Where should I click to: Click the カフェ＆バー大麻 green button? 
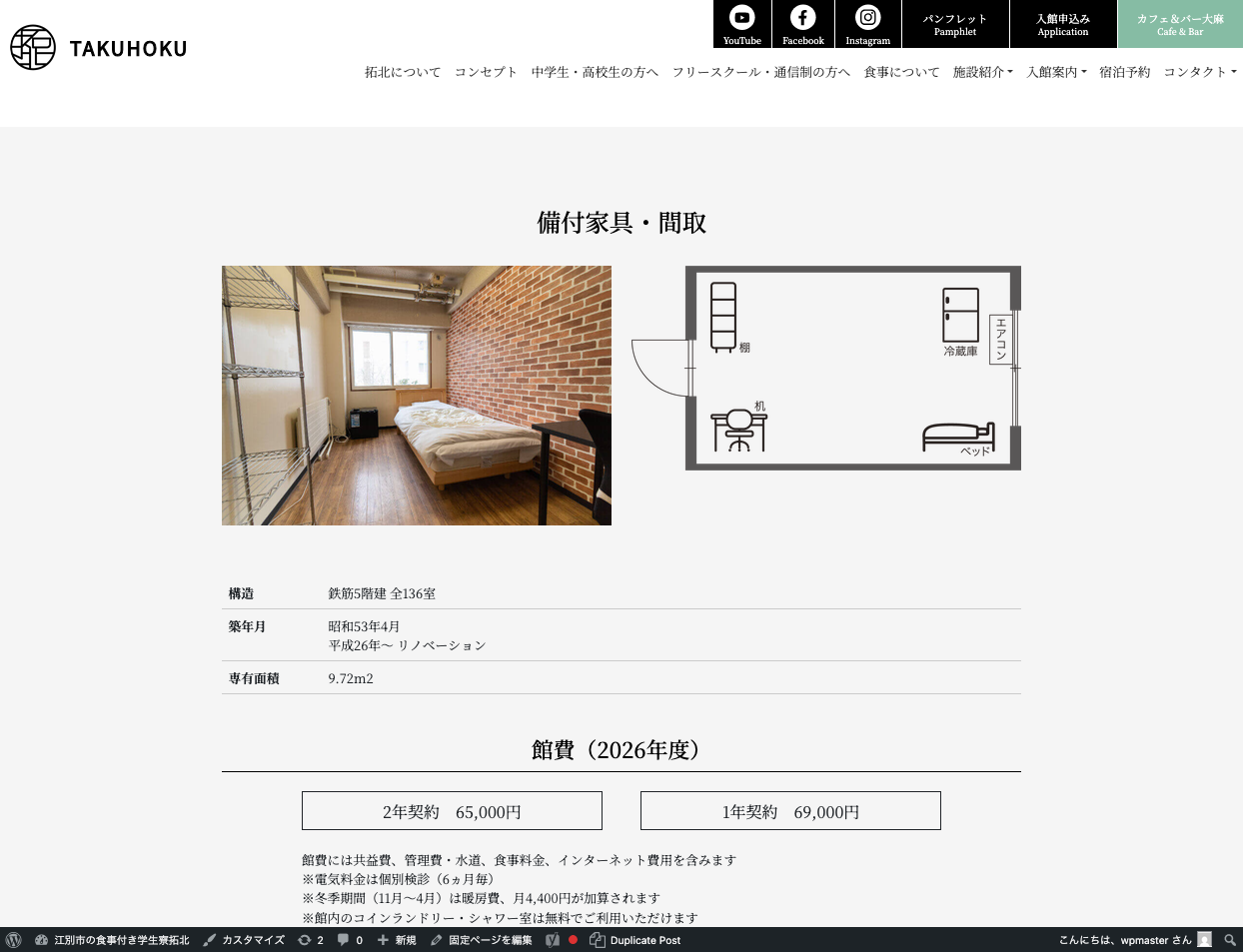[x=1180, y=24]
